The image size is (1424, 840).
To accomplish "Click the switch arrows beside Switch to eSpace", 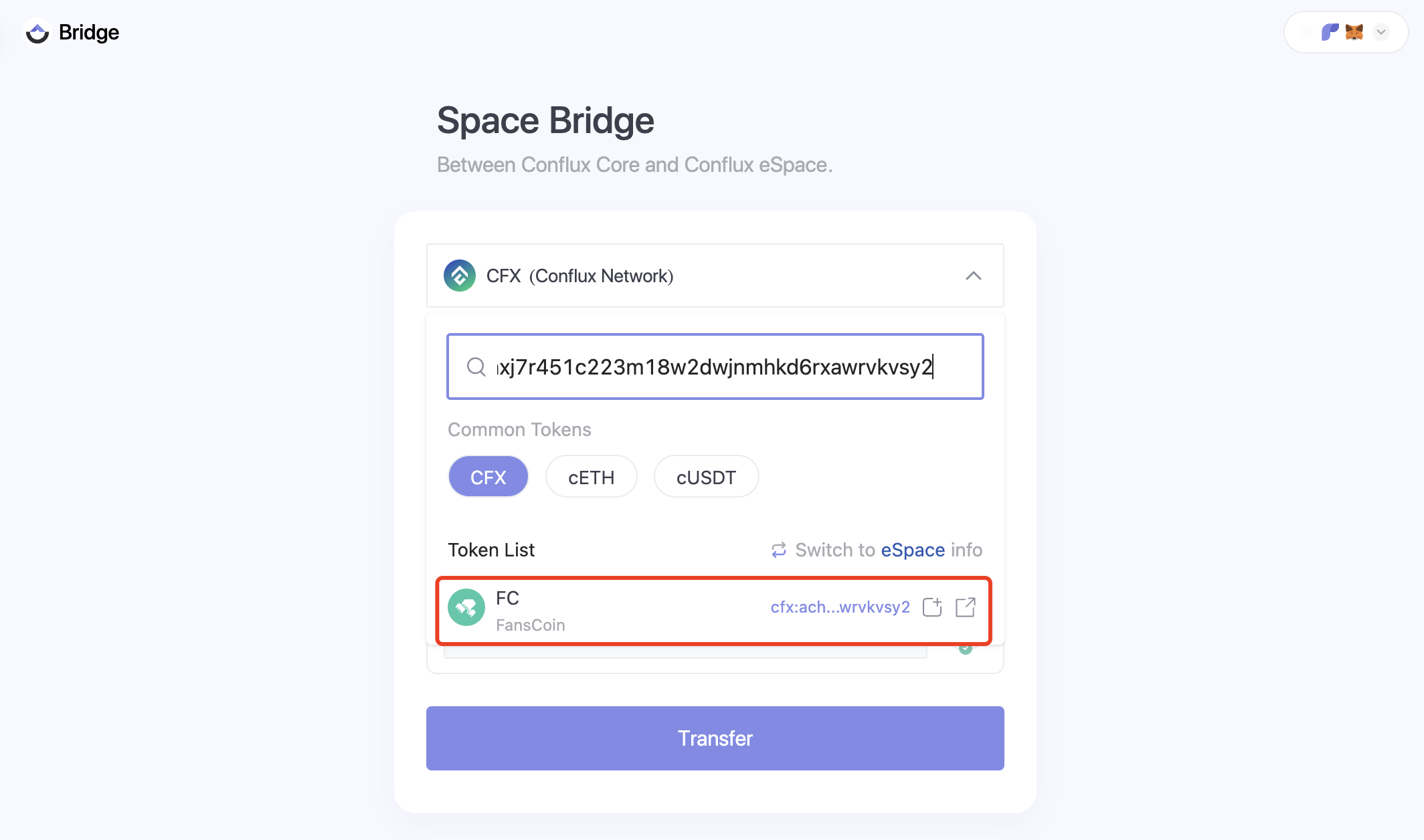I will [x=777, y=550].
